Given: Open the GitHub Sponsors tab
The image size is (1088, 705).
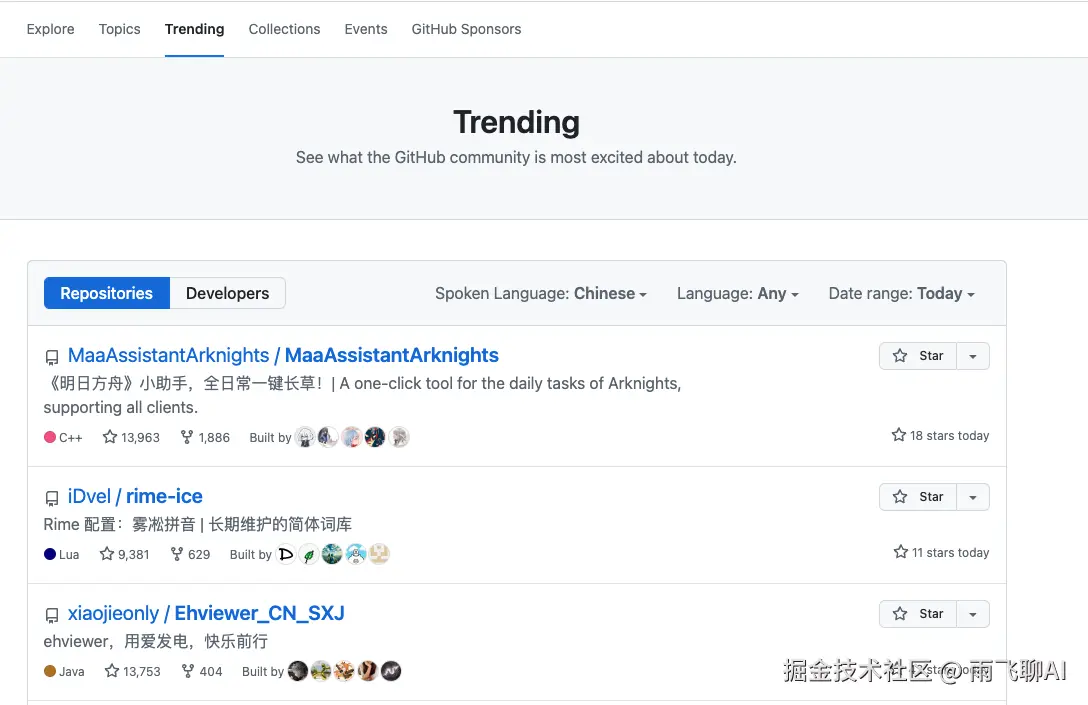Looking at the screenshot, I should click(466, 29).
